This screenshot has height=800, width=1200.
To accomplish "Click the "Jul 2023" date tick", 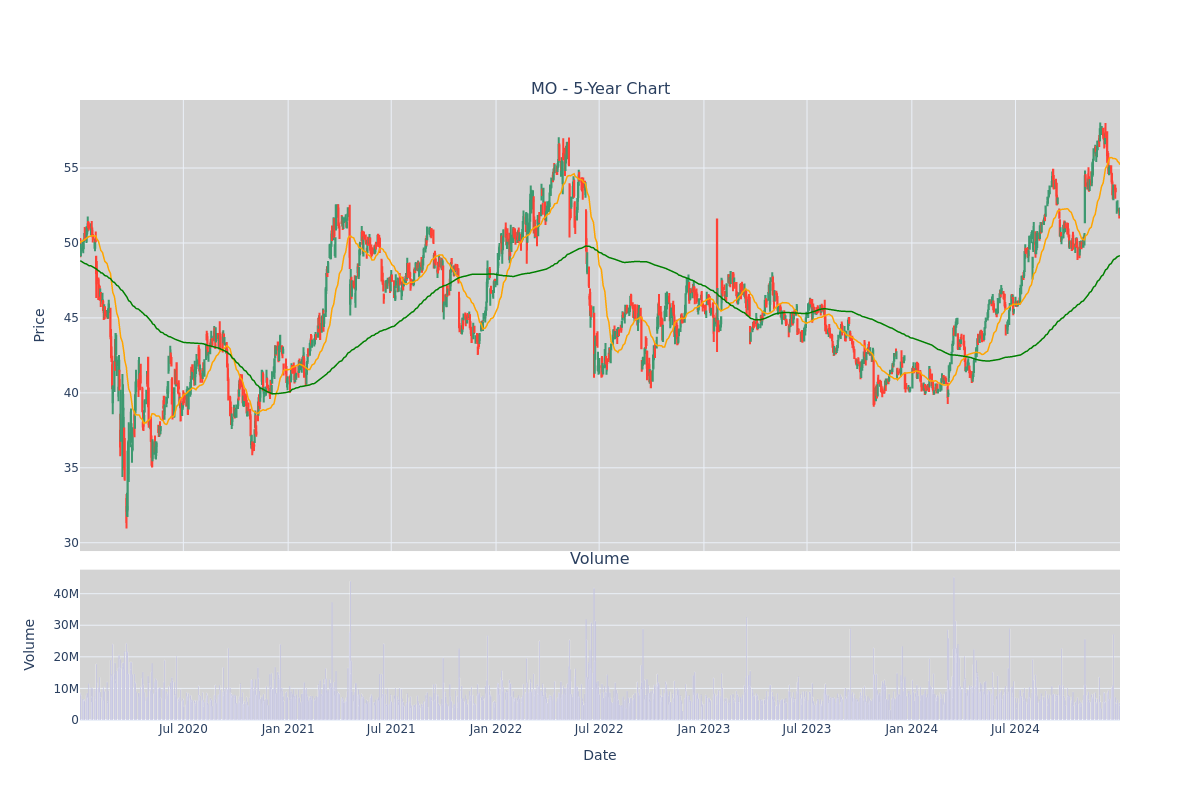I will 807,729.
